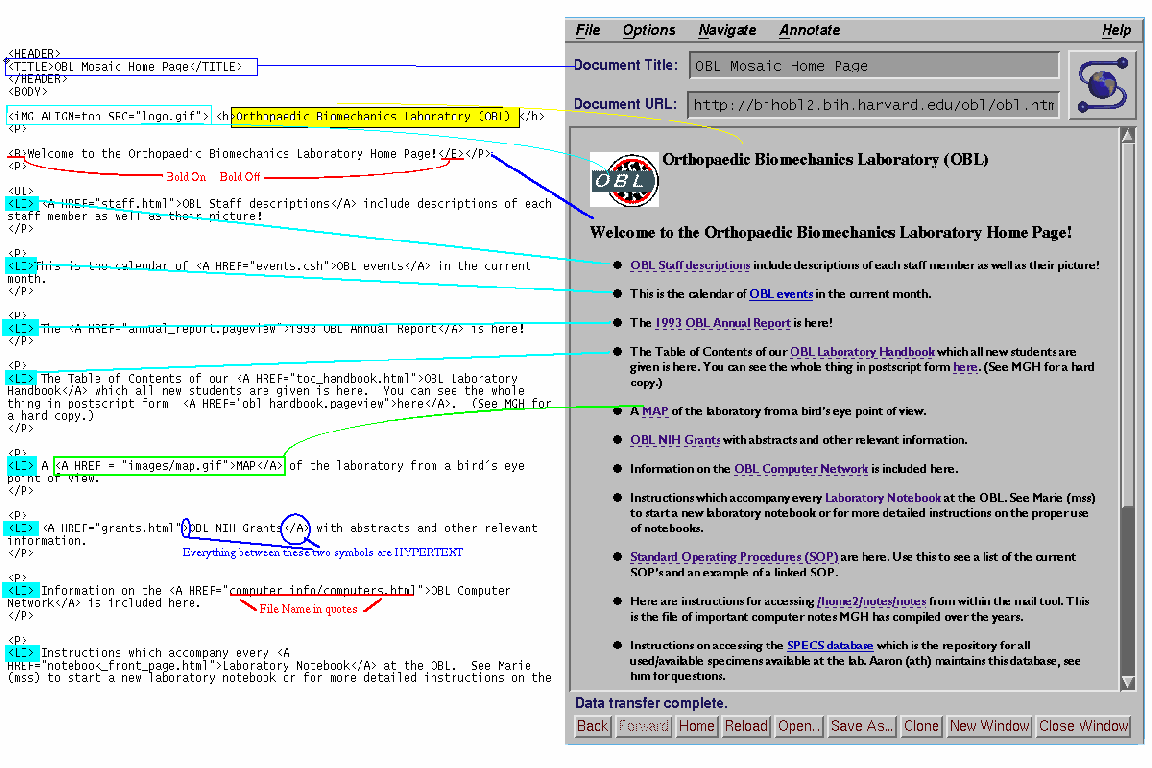1152x768 pixels.
Task: Reload the current document
Action: (x=746, y=726)
